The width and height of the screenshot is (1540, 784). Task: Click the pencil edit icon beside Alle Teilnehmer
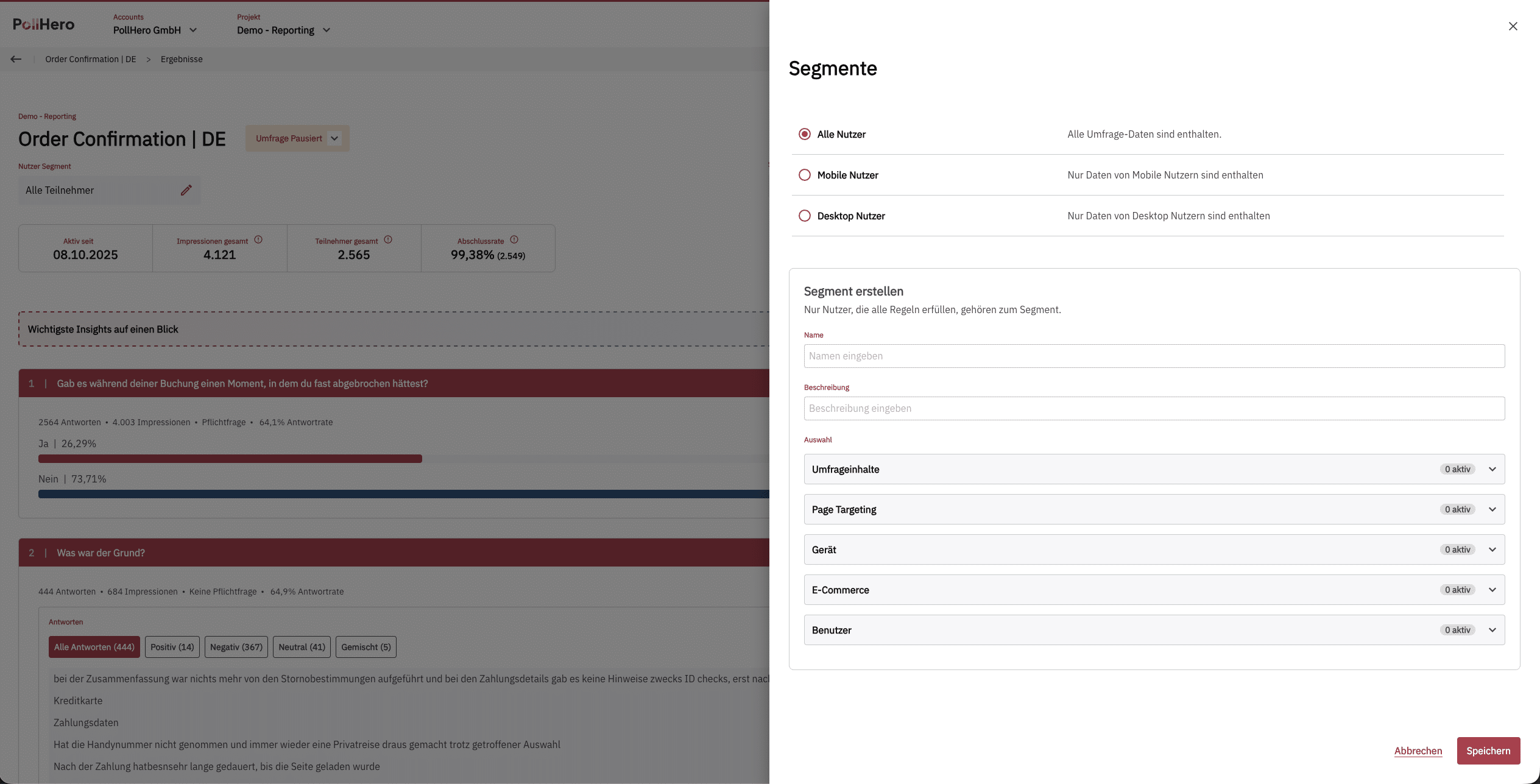(186, 190)
